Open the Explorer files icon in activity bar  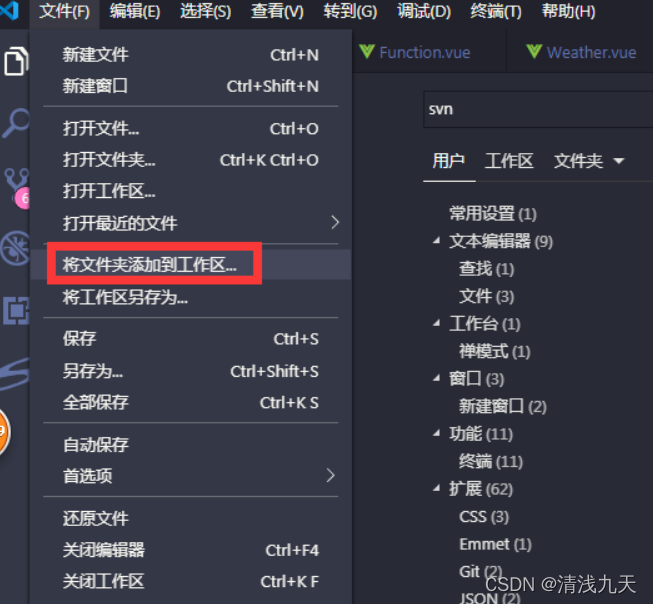tap(16, 61)
